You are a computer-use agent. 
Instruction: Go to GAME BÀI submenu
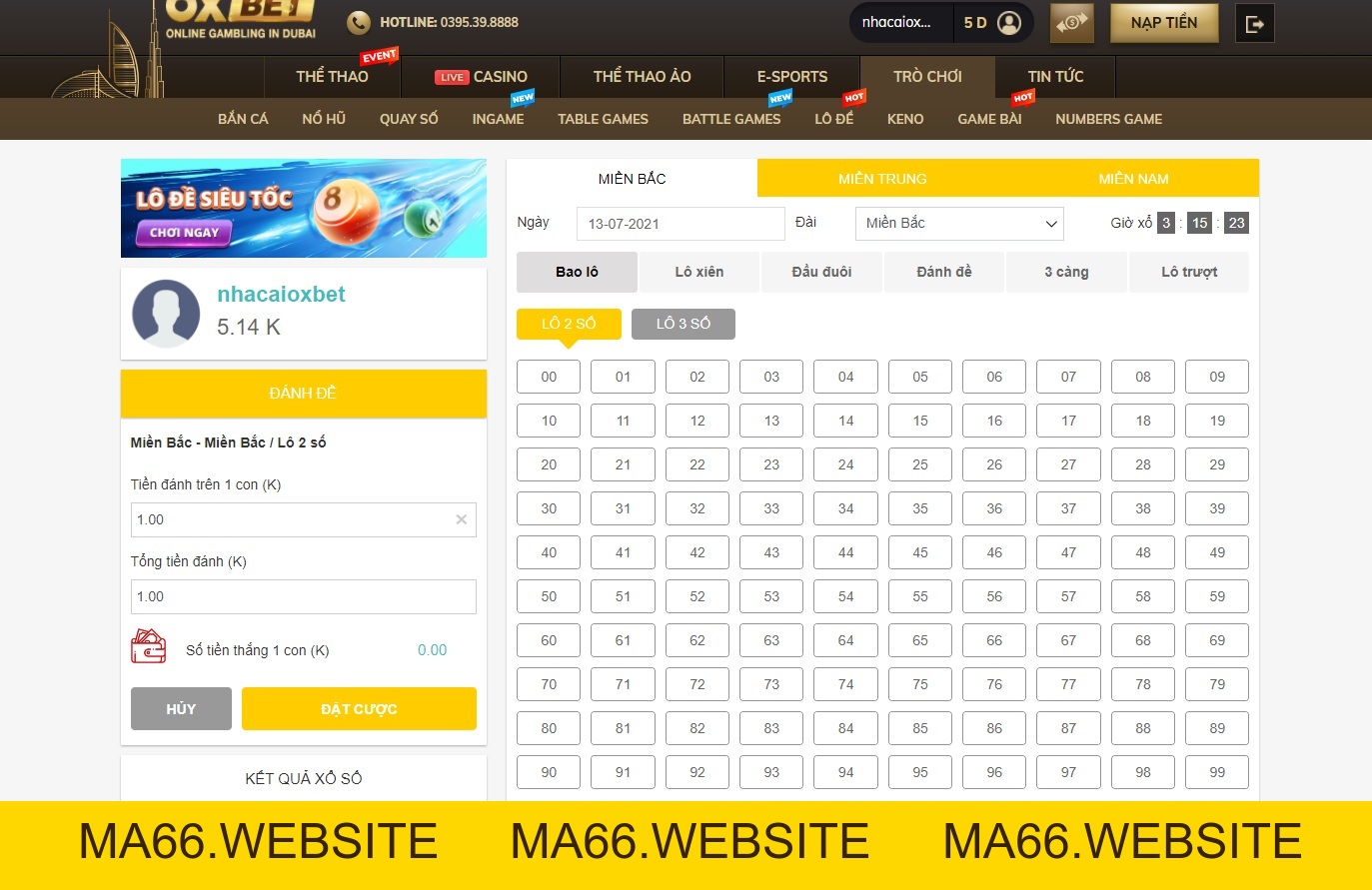pos(989,119)
